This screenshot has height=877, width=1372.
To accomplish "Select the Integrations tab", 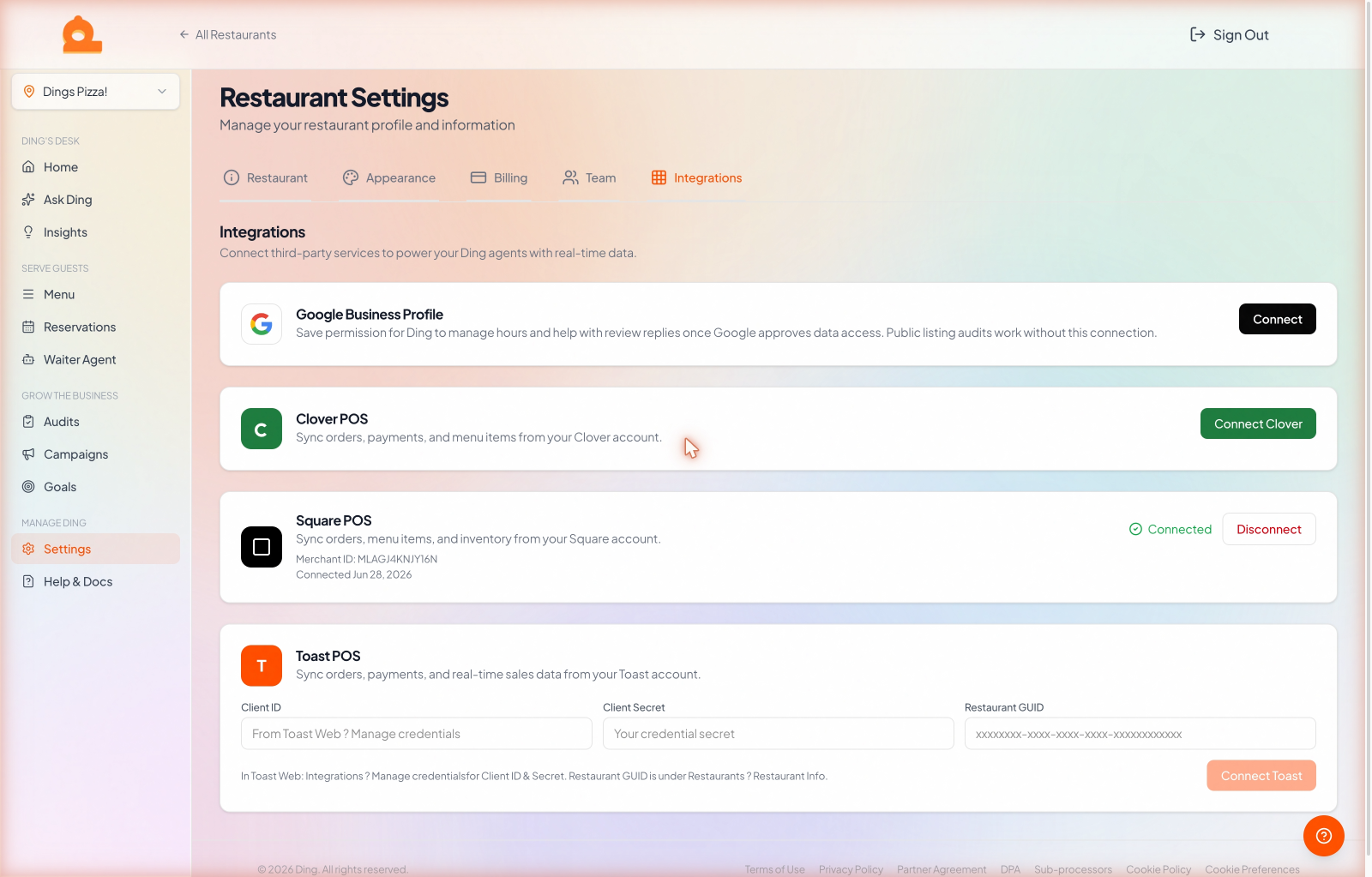I will point(696,177).
